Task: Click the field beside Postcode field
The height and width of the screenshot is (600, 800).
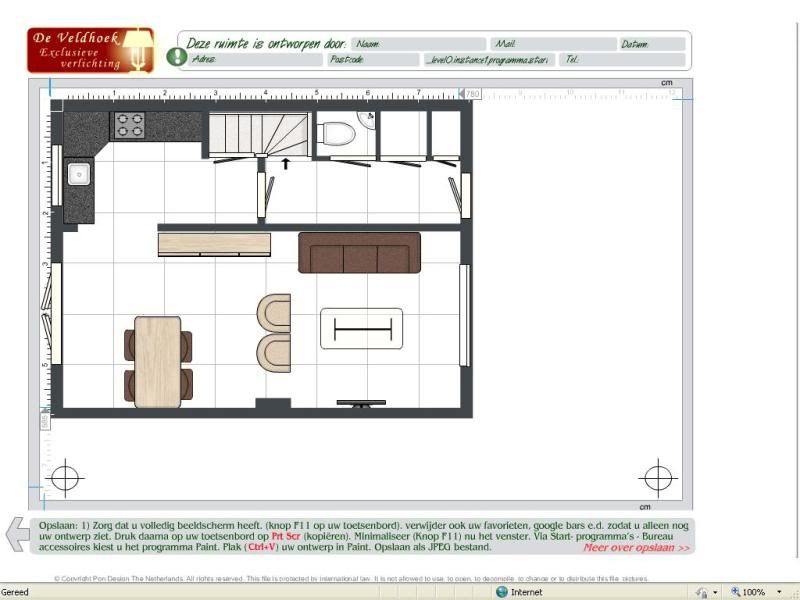Action: point(489,60)
